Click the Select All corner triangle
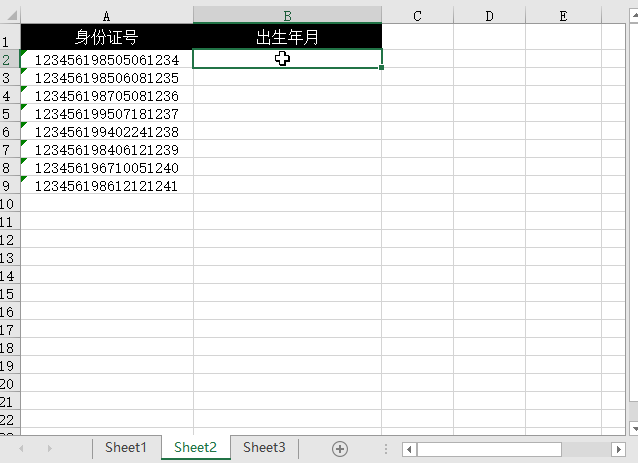Screen dimensions: 638x463 coord(11,15)
